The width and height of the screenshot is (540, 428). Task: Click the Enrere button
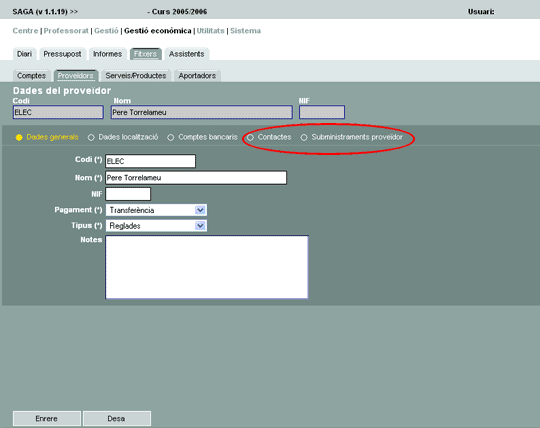click(47, 418)
